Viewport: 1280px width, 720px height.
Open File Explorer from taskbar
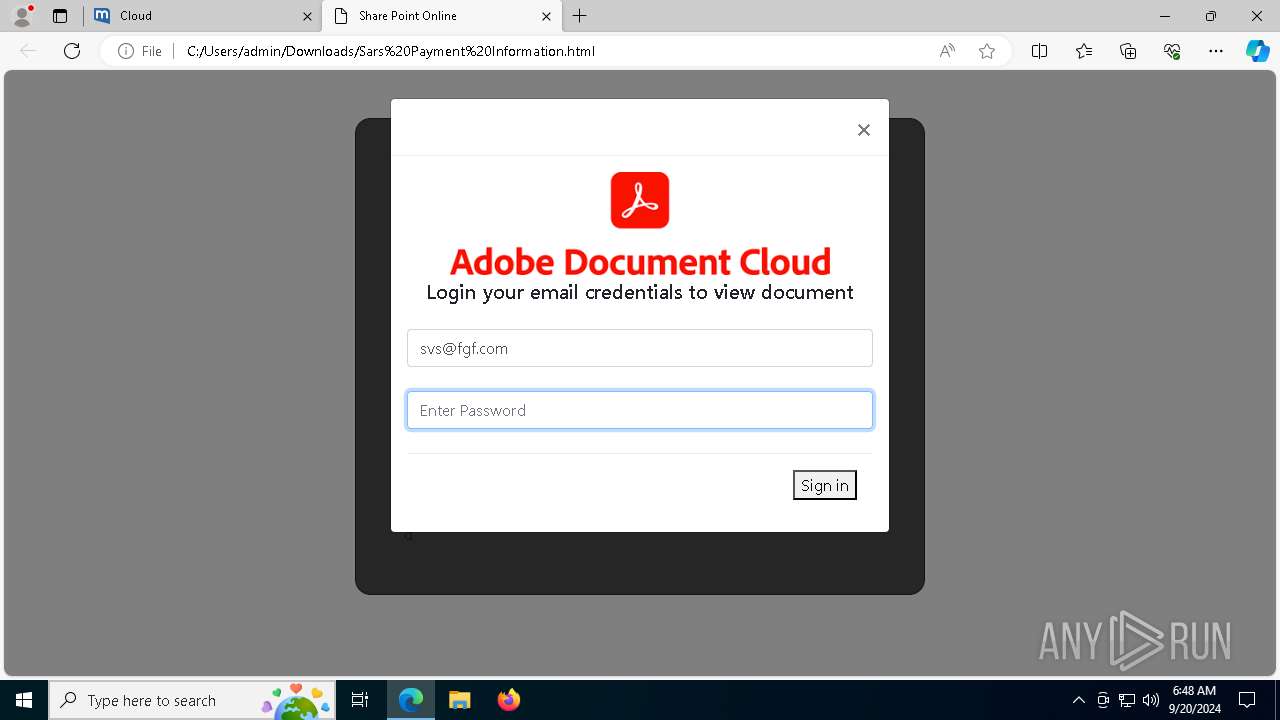(x=460, y=700)
